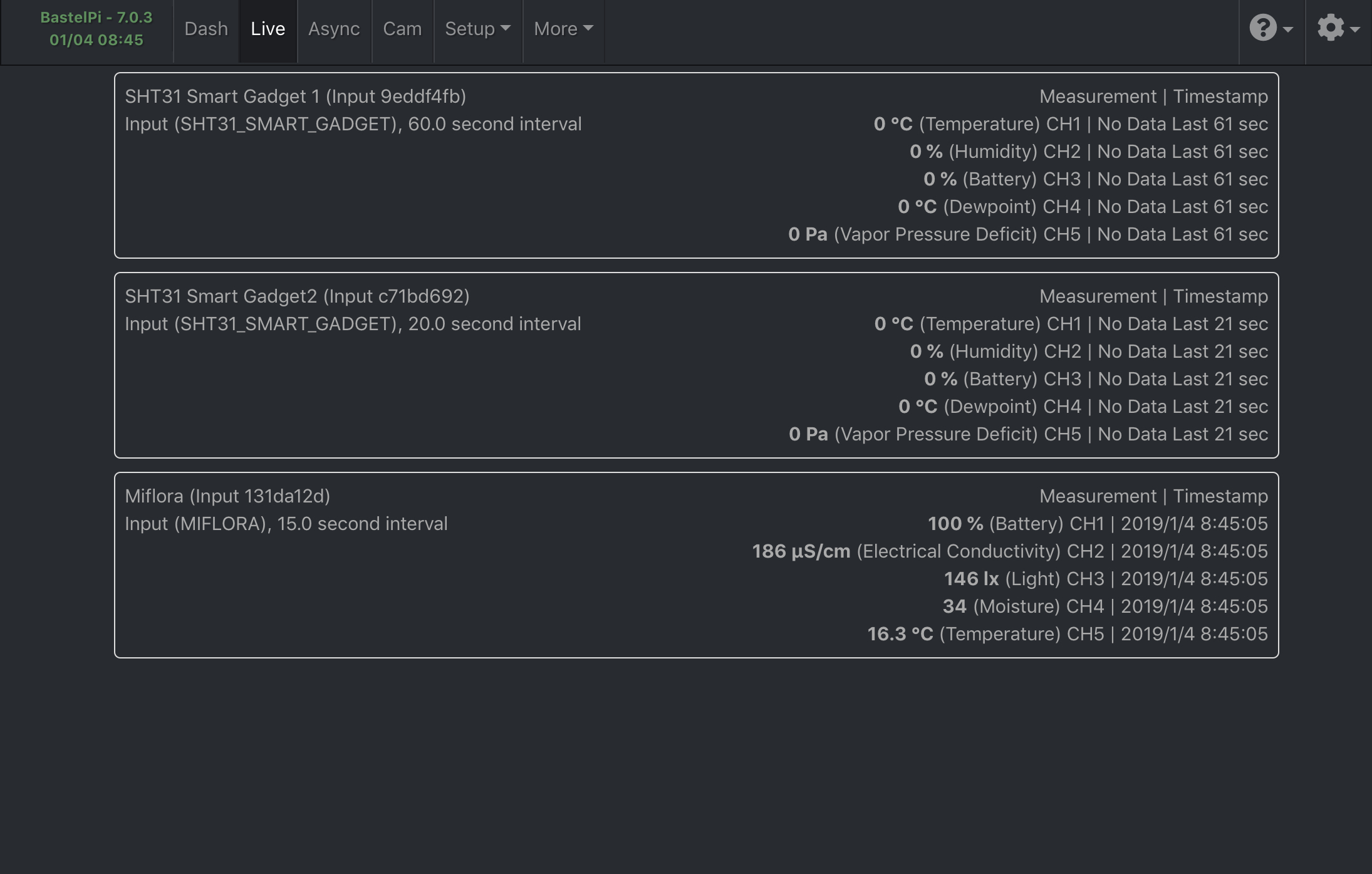Switch to the Dash tab
1372x874 pixels.
(x=206, y=28)
